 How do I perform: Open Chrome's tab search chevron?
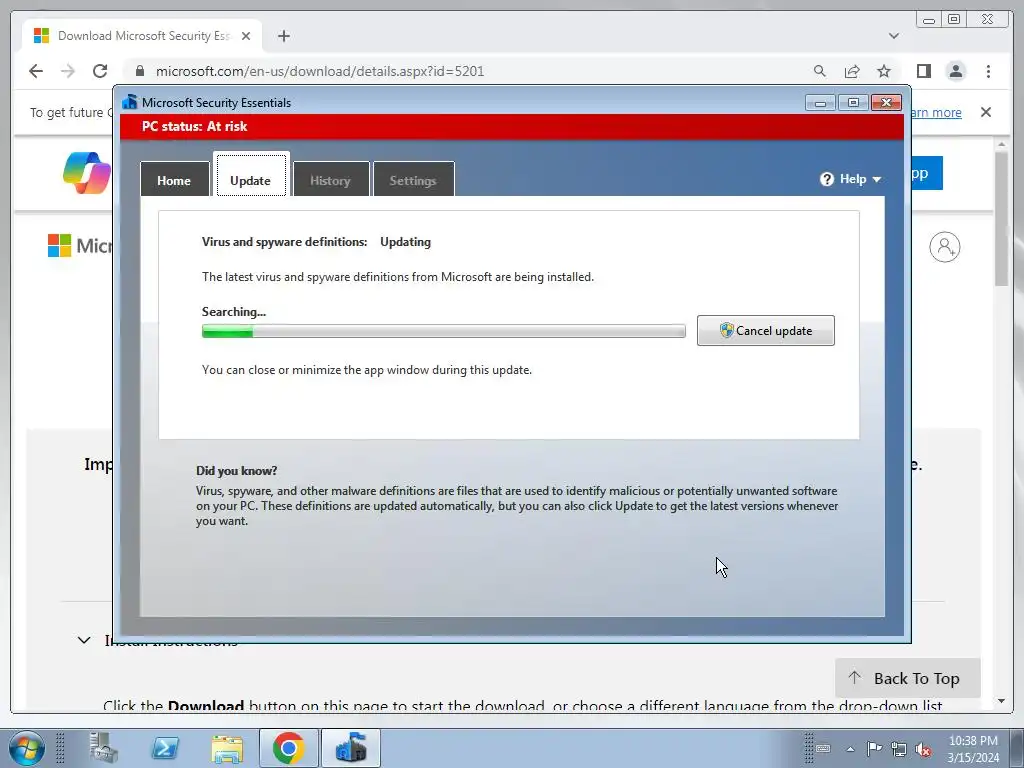pos(894,36)
